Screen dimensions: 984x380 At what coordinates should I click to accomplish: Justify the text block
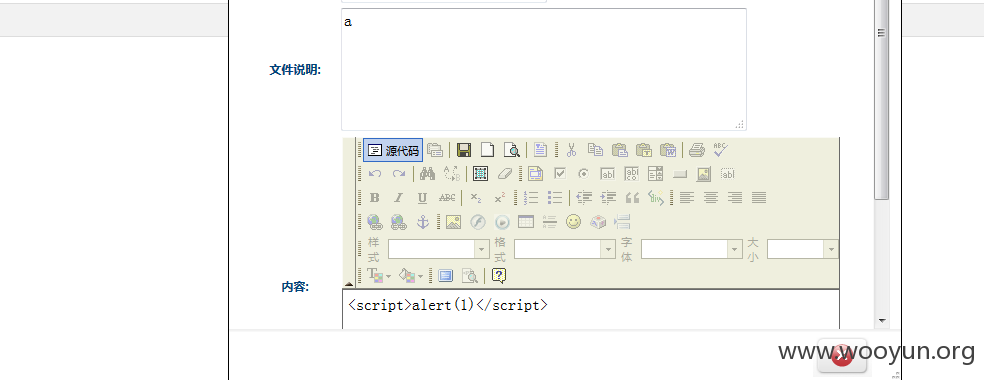pos(759,198)
